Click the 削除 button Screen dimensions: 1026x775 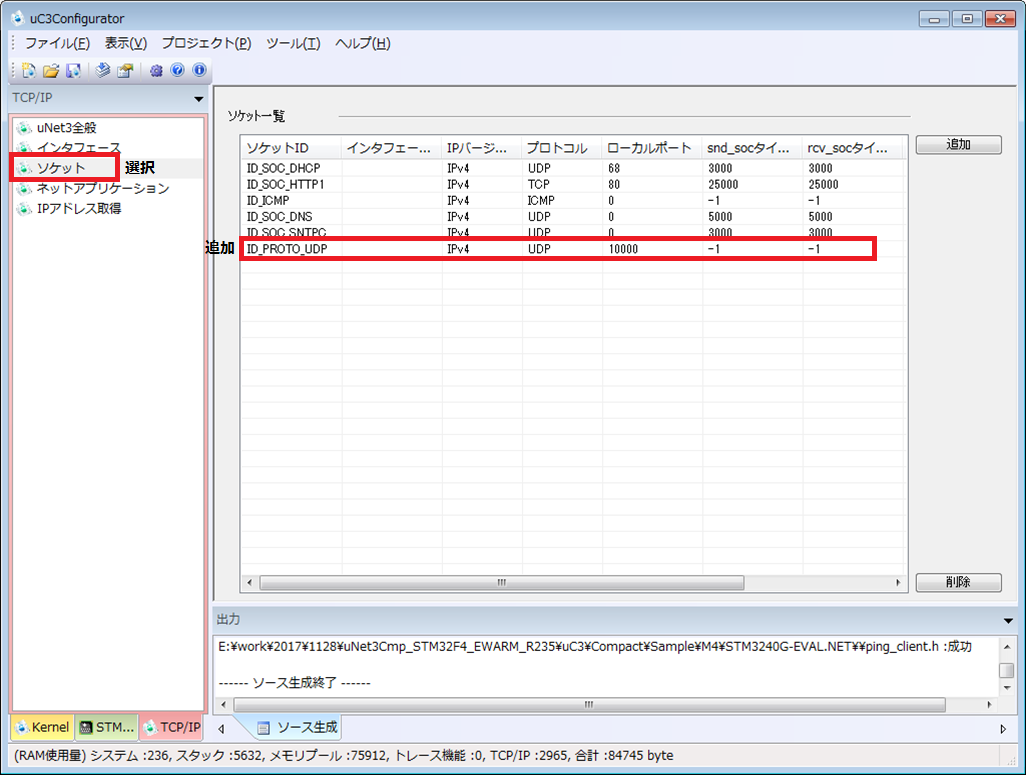958,582
